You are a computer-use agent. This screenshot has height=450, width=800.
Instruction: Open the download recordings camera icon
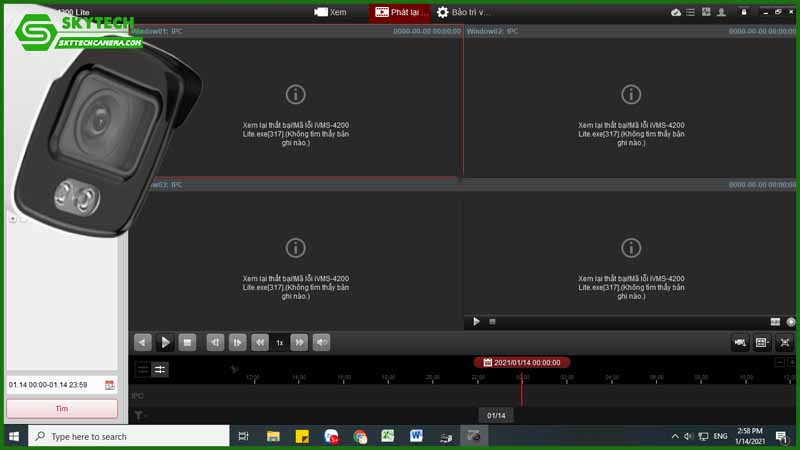click(x=740, y=342)
